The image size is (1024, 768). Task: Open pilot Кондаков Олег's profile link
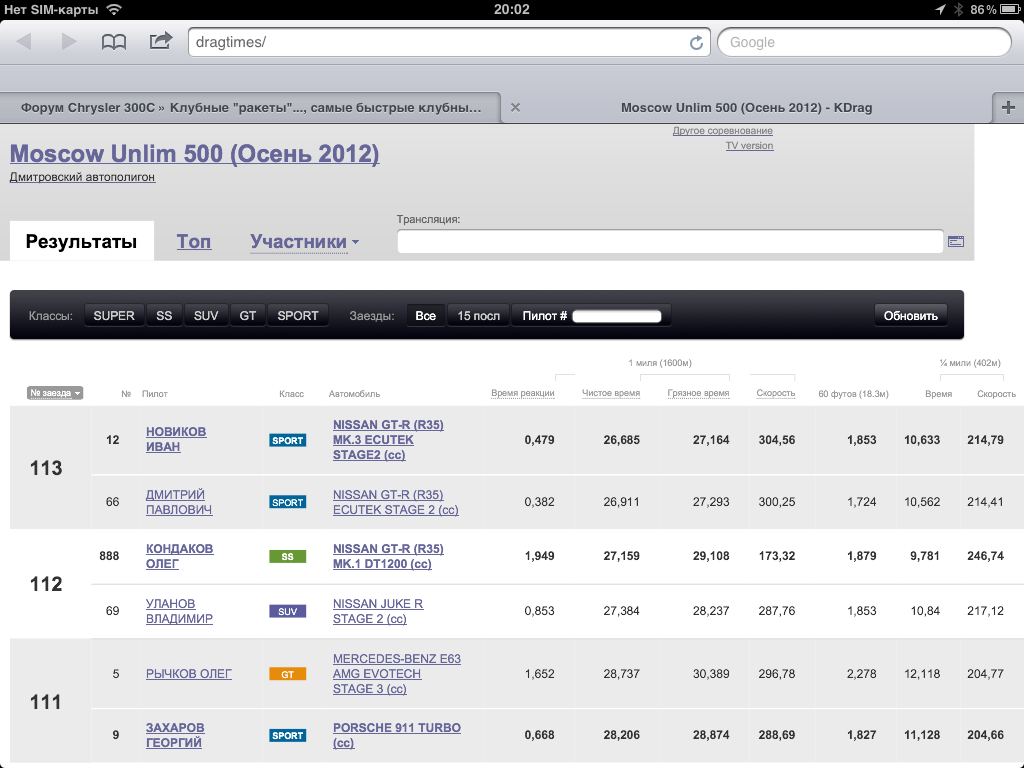[179, 556]
